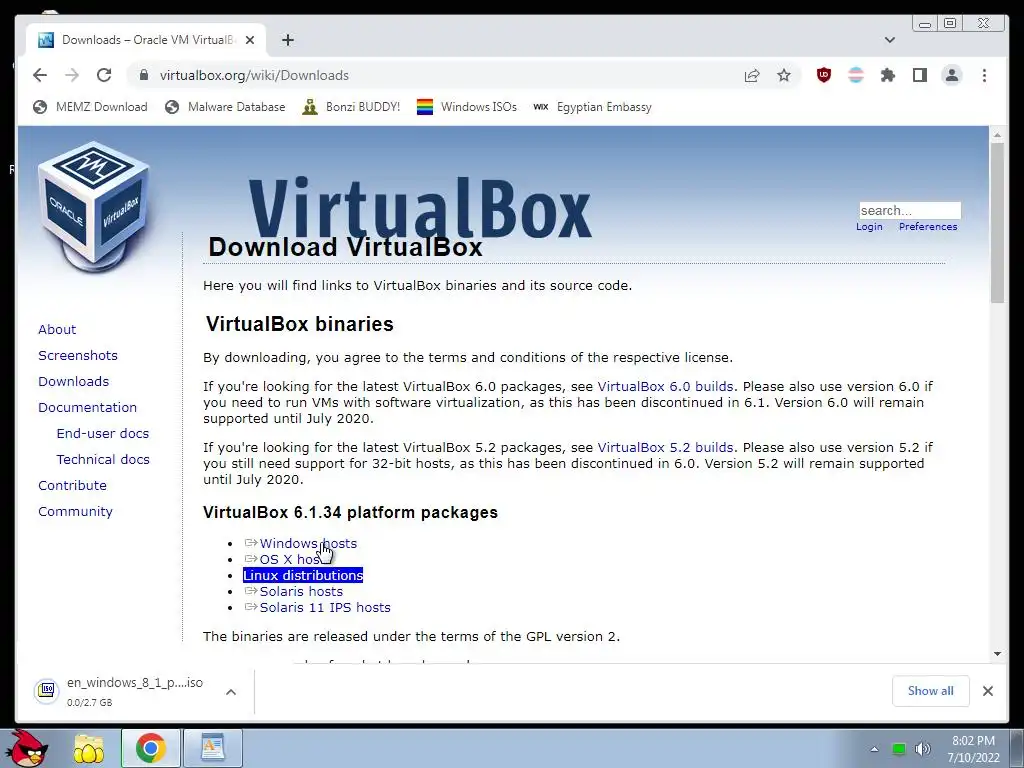Image resolution: width=1024 pixels, height=768 pixels.
Task: Show hidden system tray icons
Action: 874,749
